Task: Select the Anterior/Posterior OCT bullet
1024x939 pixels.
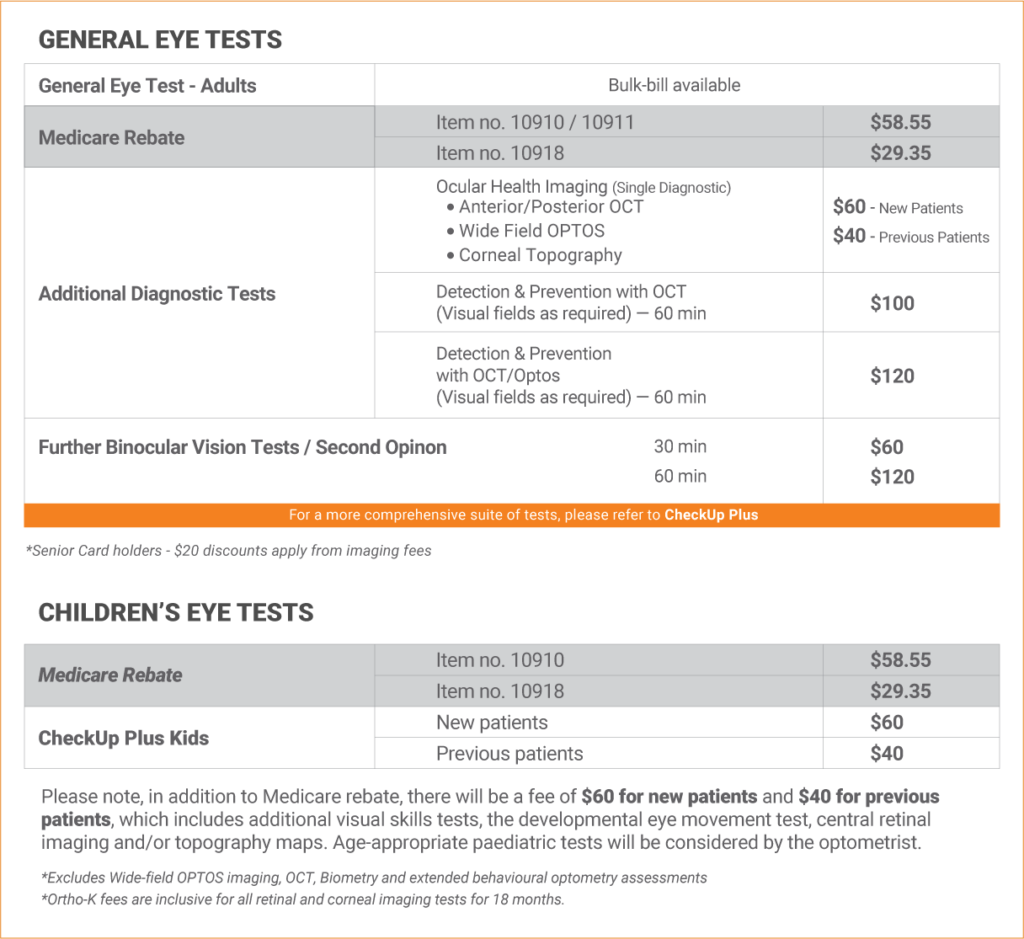Action: click(x=551, y=207)
